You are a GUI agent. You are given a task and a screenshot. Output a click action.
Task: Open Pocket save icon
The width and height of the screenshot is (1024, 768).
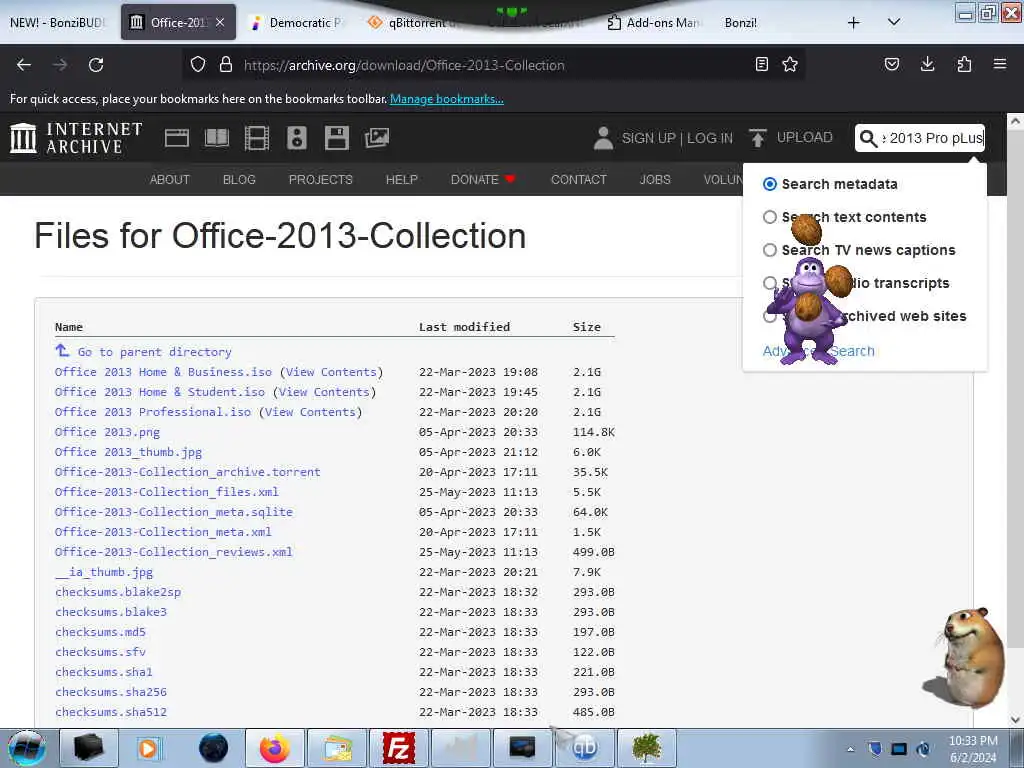(x=891, y=65)
